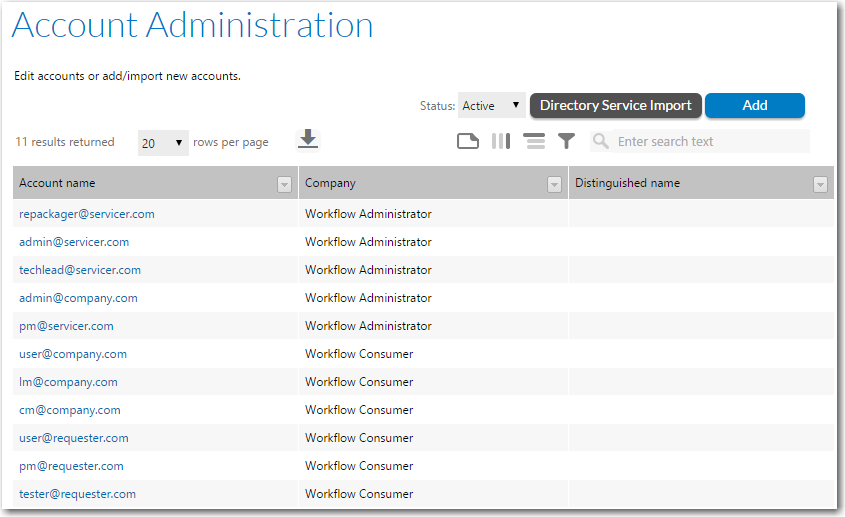Click the download/export icon

pos(308,140)
